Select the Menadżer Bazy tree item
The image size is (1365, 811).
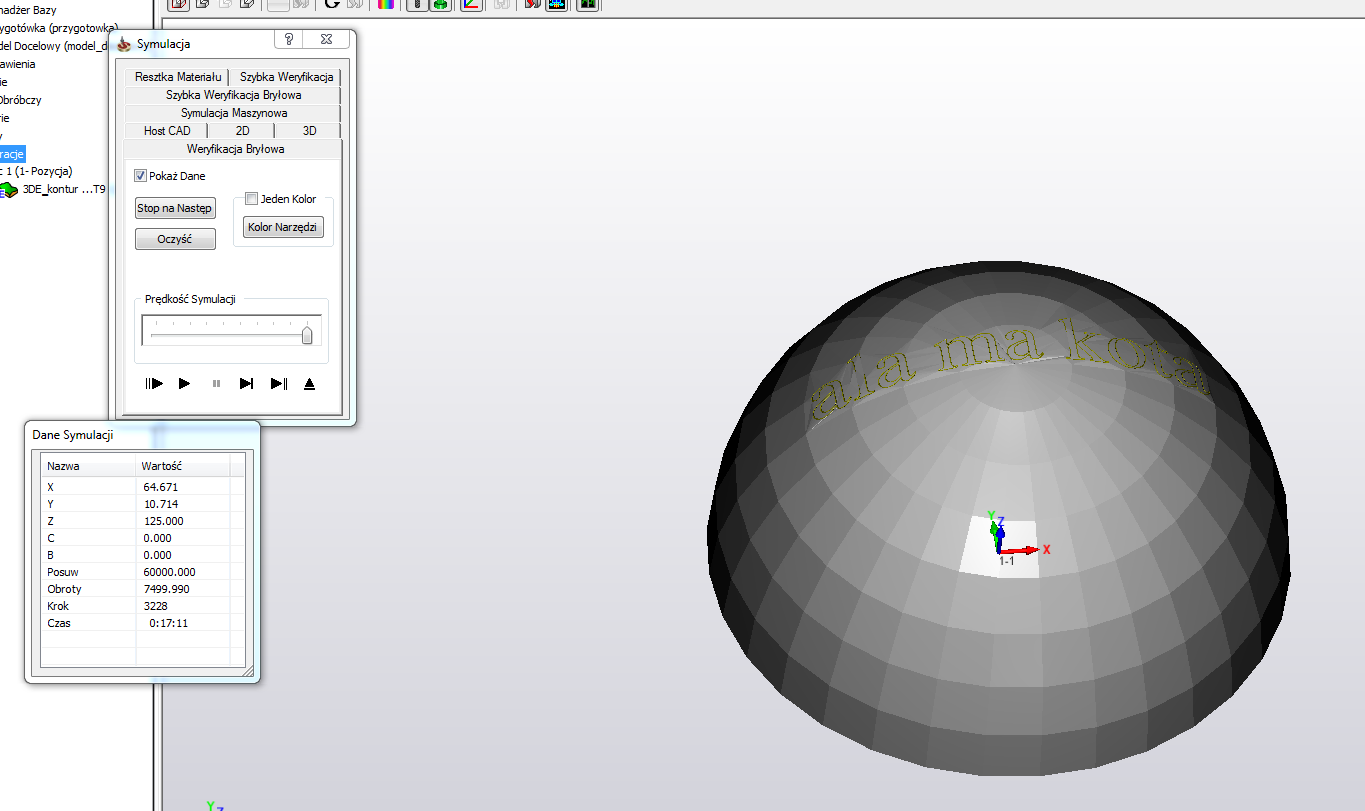coord(28,10)
